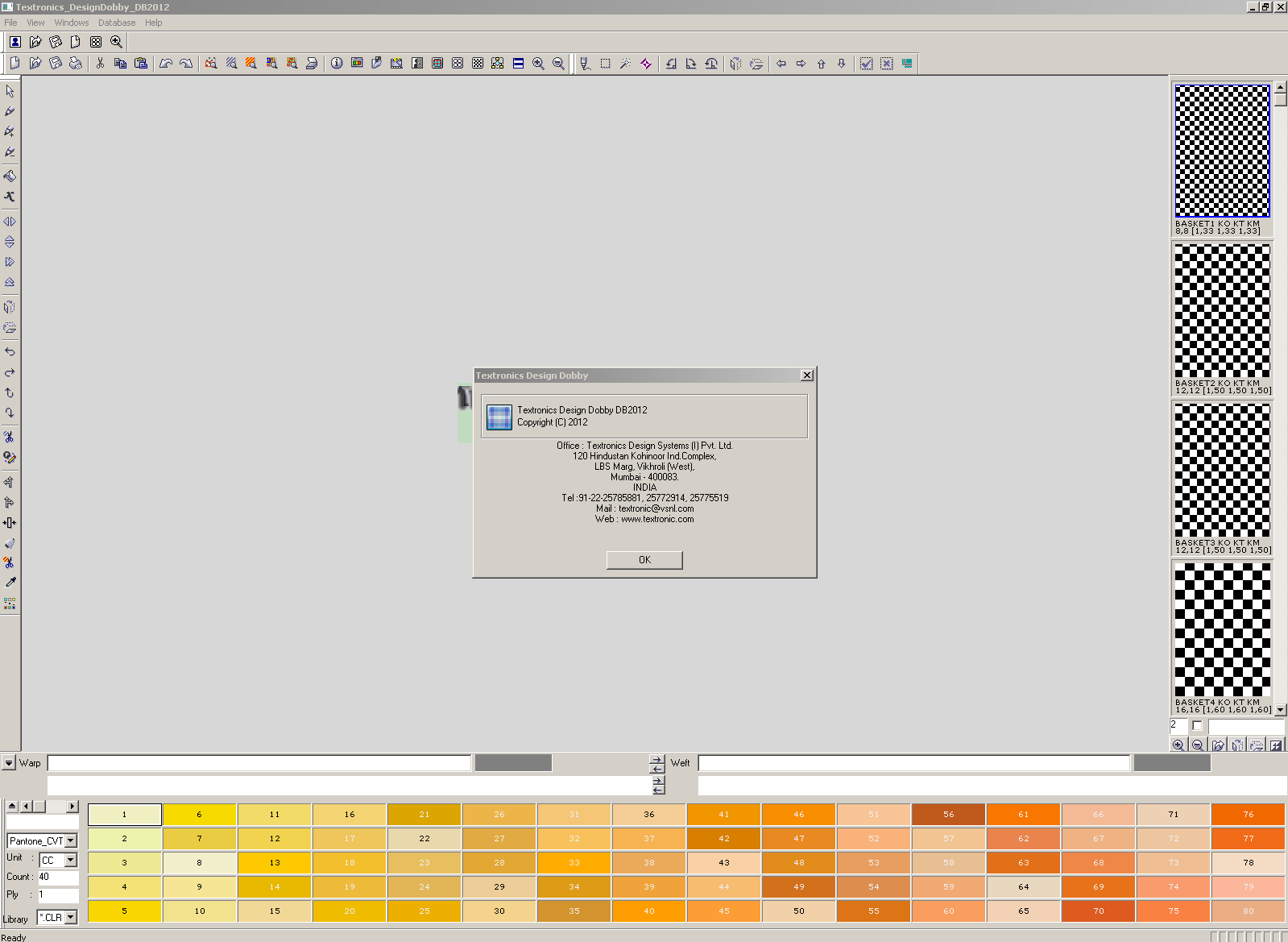Click zoom in below weave thumbnail panel
1288x942 pixels.
(x=1178, y=745)
